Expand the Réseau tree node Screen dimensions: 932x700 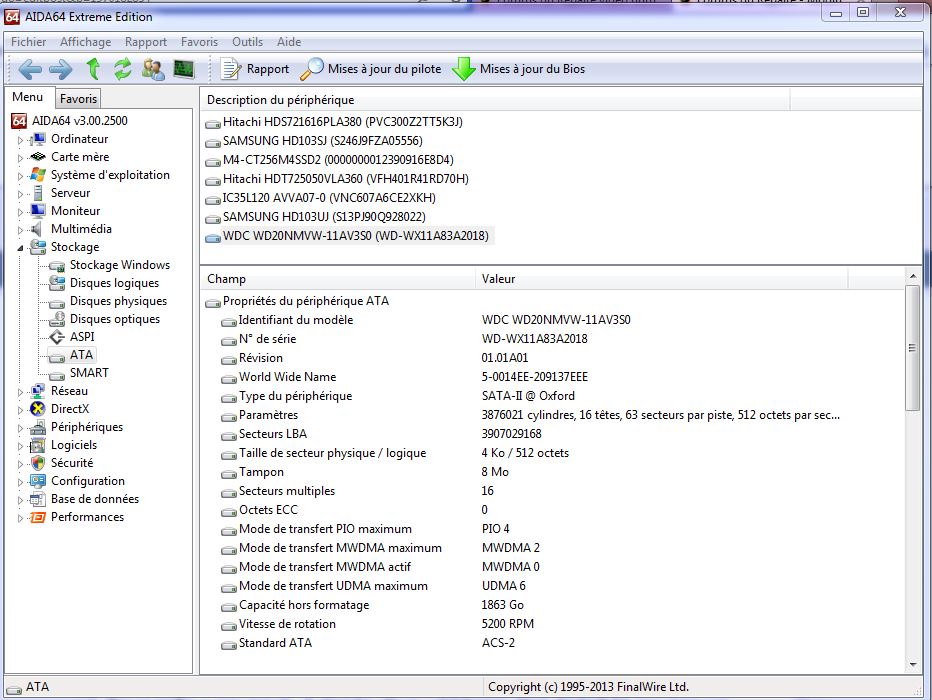tap(19, 392)
